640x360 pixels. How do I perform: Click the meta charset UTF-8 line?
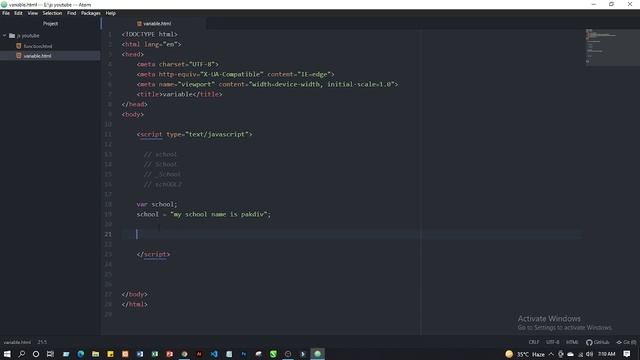click(178, 64)
